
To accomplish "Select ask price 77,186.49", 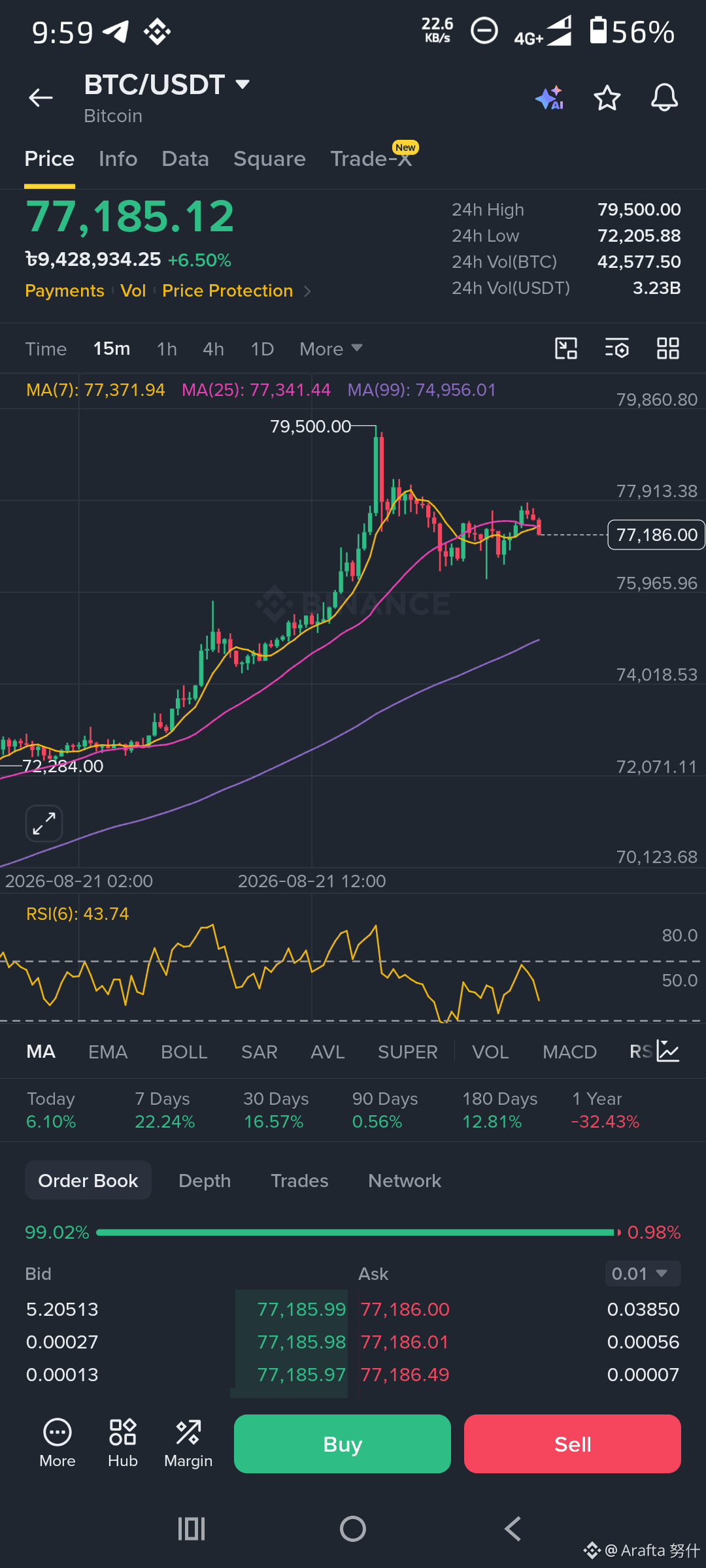I will click(x=405, y=1375).
